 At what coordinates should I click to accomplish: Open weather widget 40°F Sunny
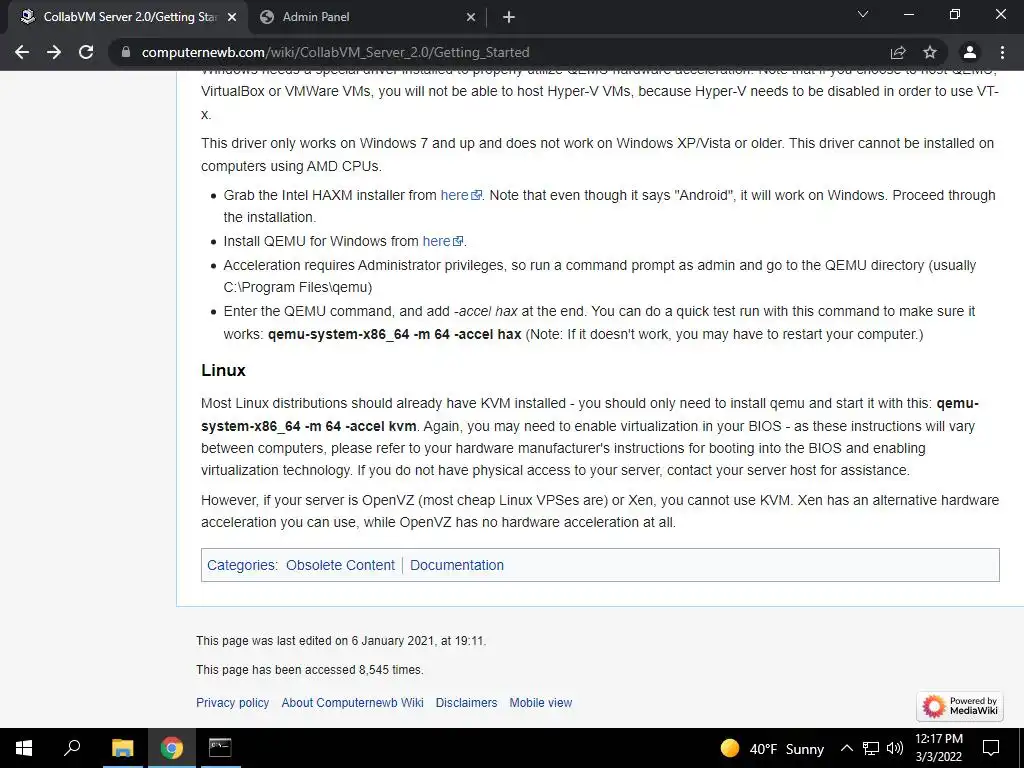tap(772, 748)
